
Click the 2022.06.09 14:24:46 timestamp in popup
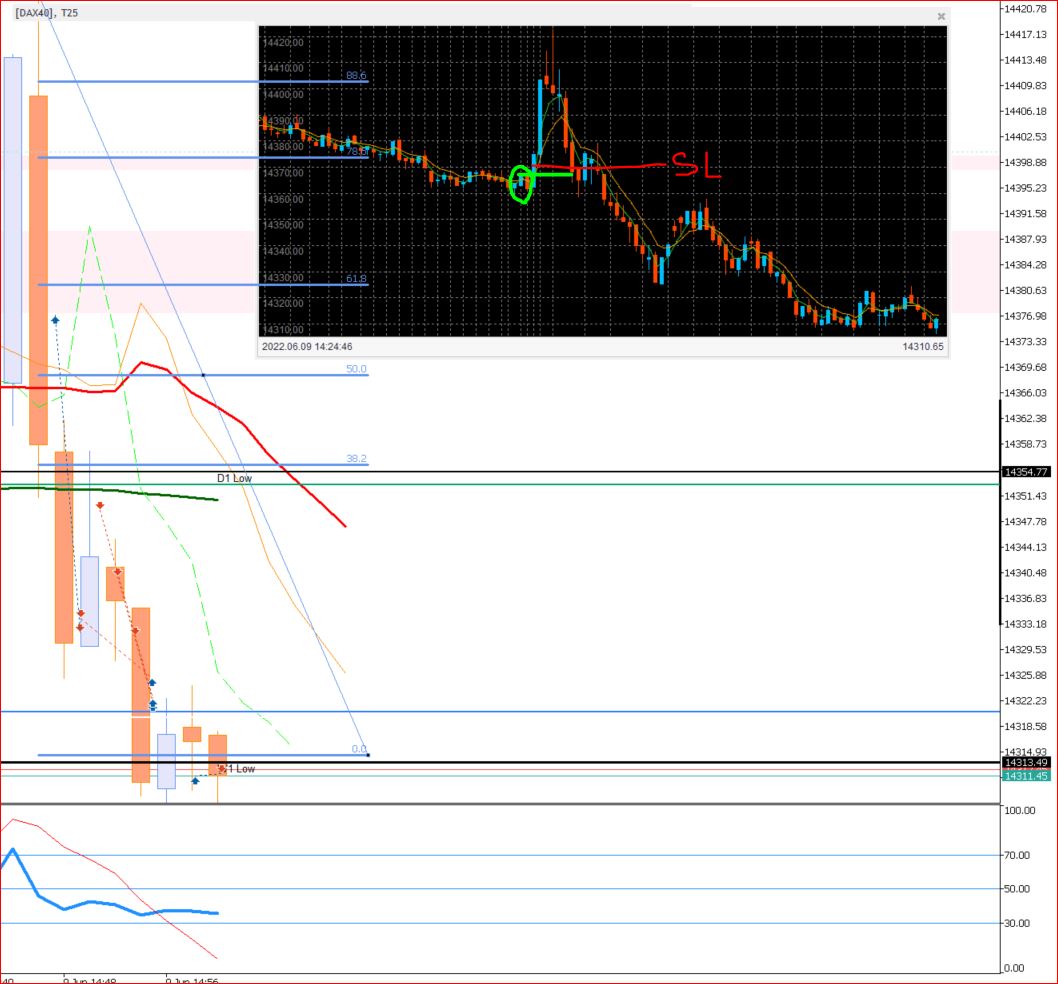tap(307, 347)
